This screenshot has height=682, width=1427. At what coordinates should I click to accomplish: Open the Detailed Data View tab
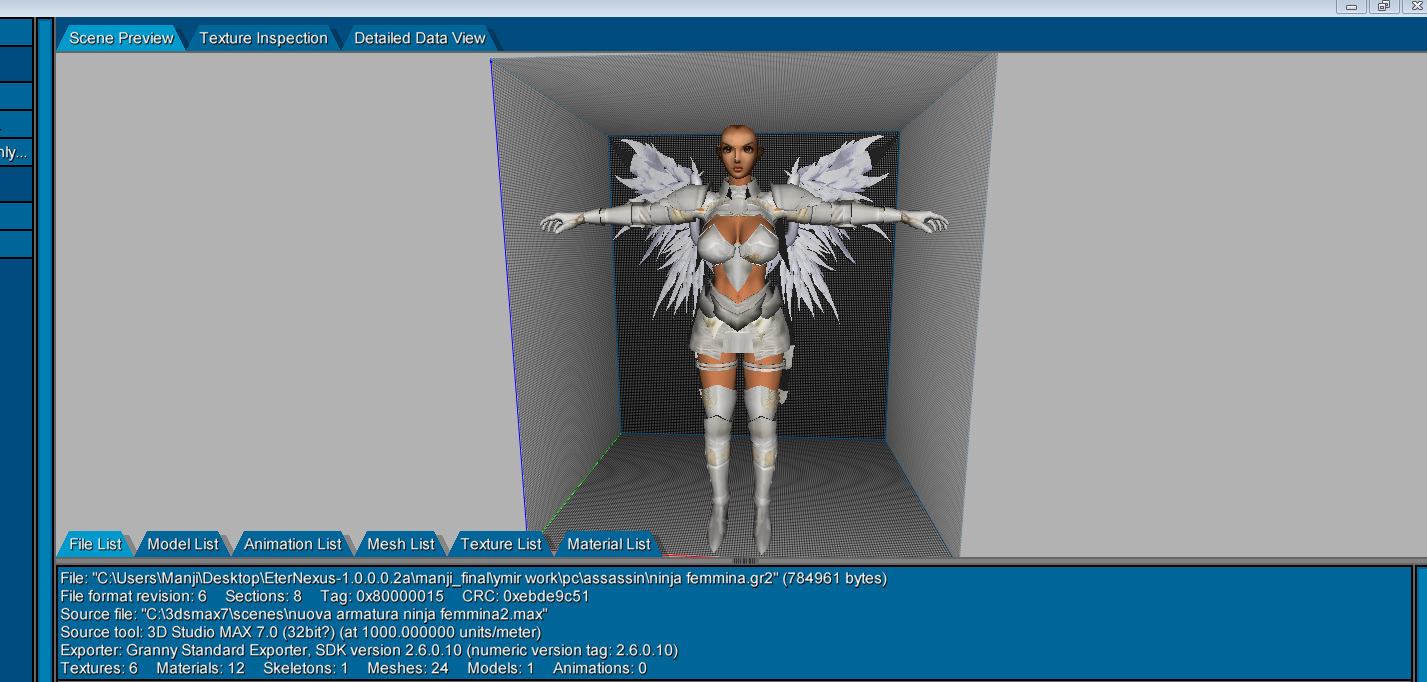[x=420, y=38]
